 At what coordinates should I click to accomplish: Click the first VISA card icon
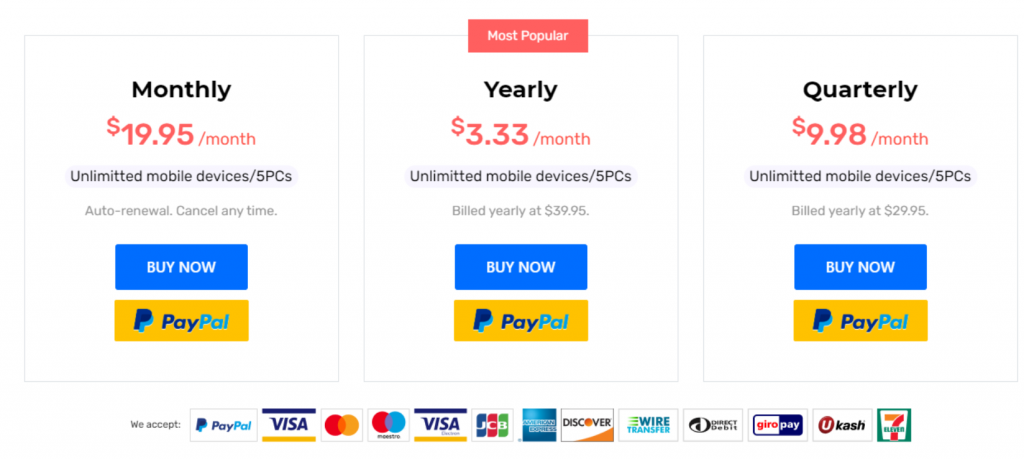tap(289, 425)
